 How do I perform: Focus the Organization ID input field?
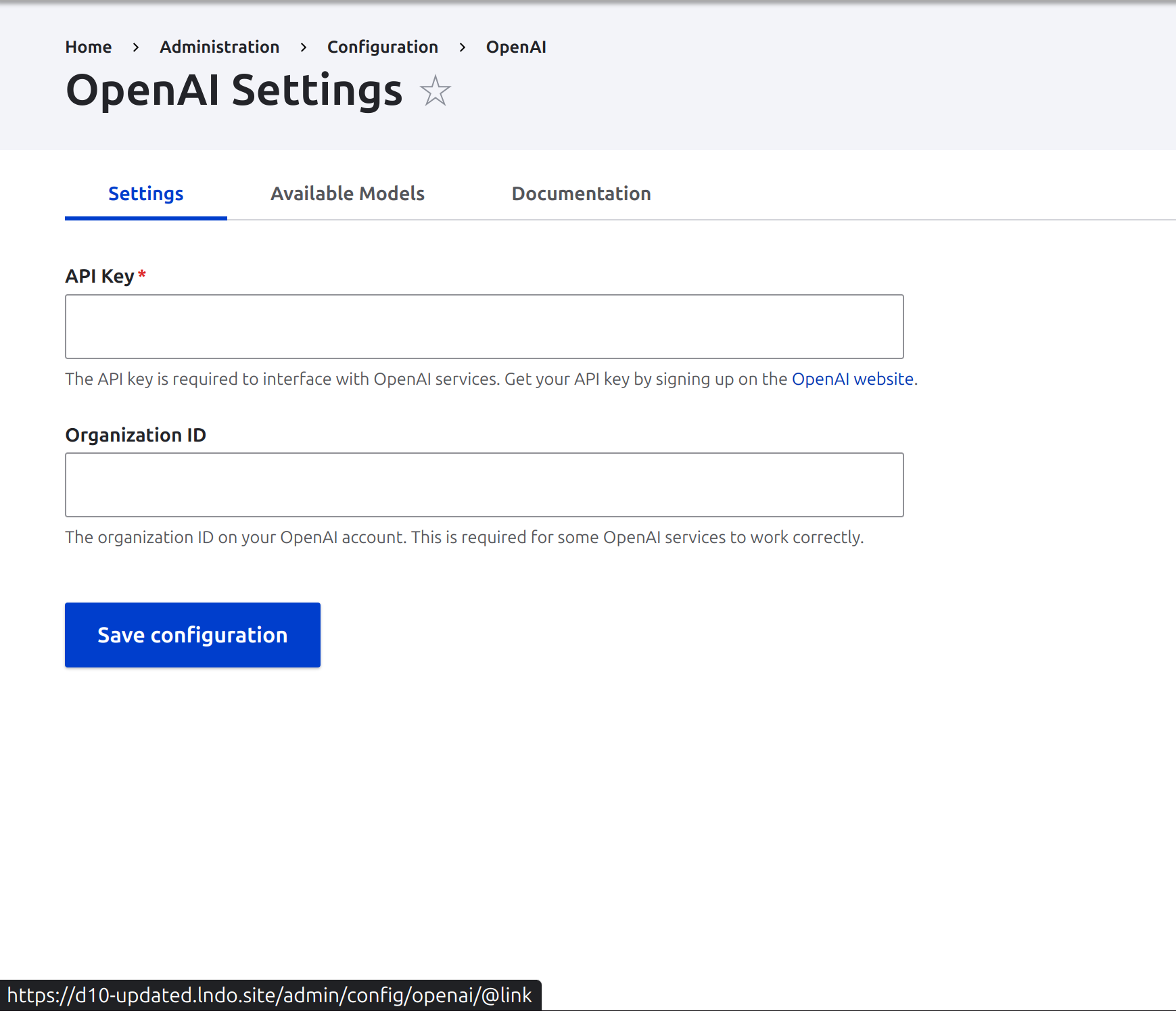point(484,485)
